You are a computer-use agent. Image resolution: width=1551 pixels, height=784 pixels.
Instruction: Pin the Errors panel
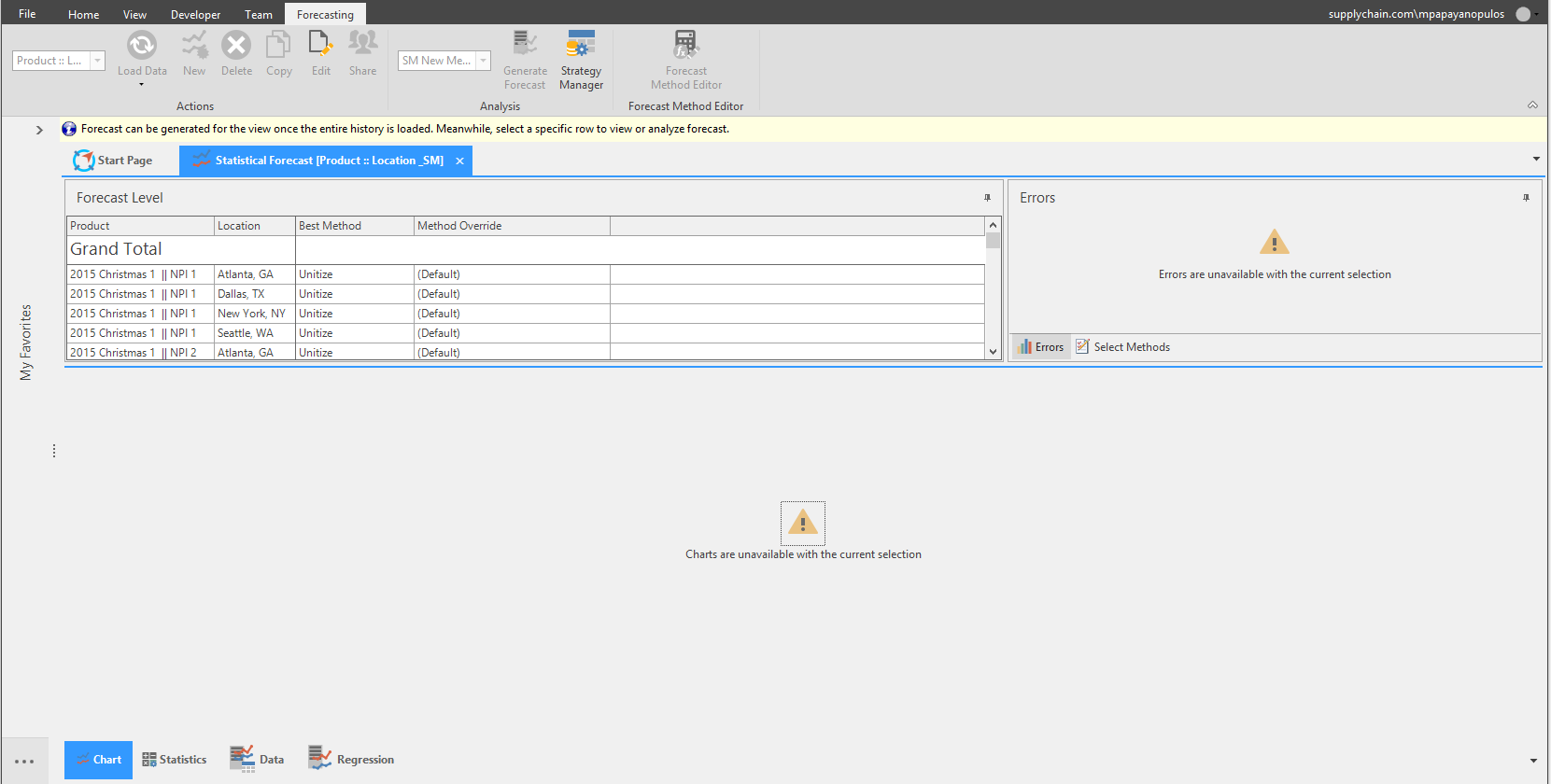[x=1526, y=198]
